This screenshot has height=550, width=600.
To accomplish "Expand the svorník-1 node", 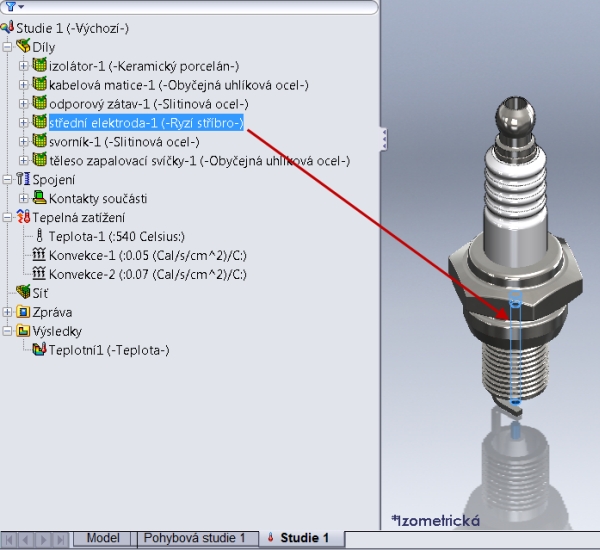I will (23, 142).
